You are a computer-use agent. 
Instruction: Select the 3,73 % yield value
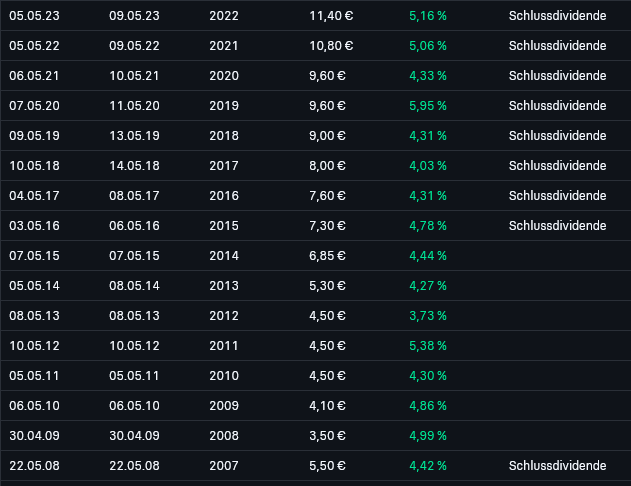tap(428, 316)
